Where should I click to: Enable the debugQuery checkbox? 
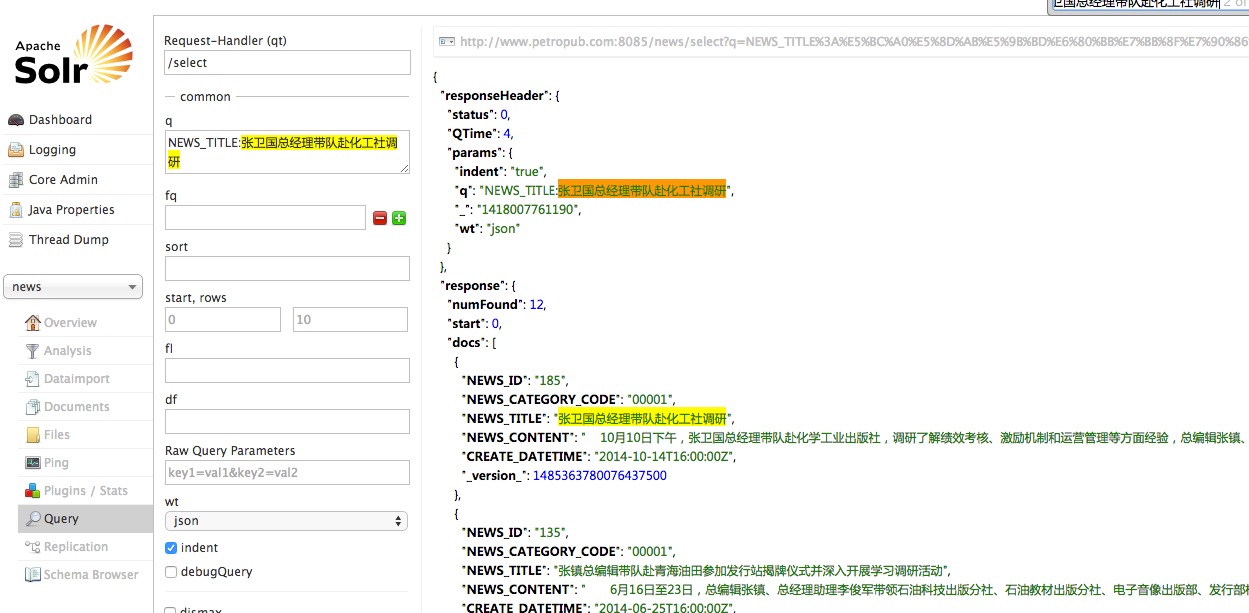click(171, 572)
